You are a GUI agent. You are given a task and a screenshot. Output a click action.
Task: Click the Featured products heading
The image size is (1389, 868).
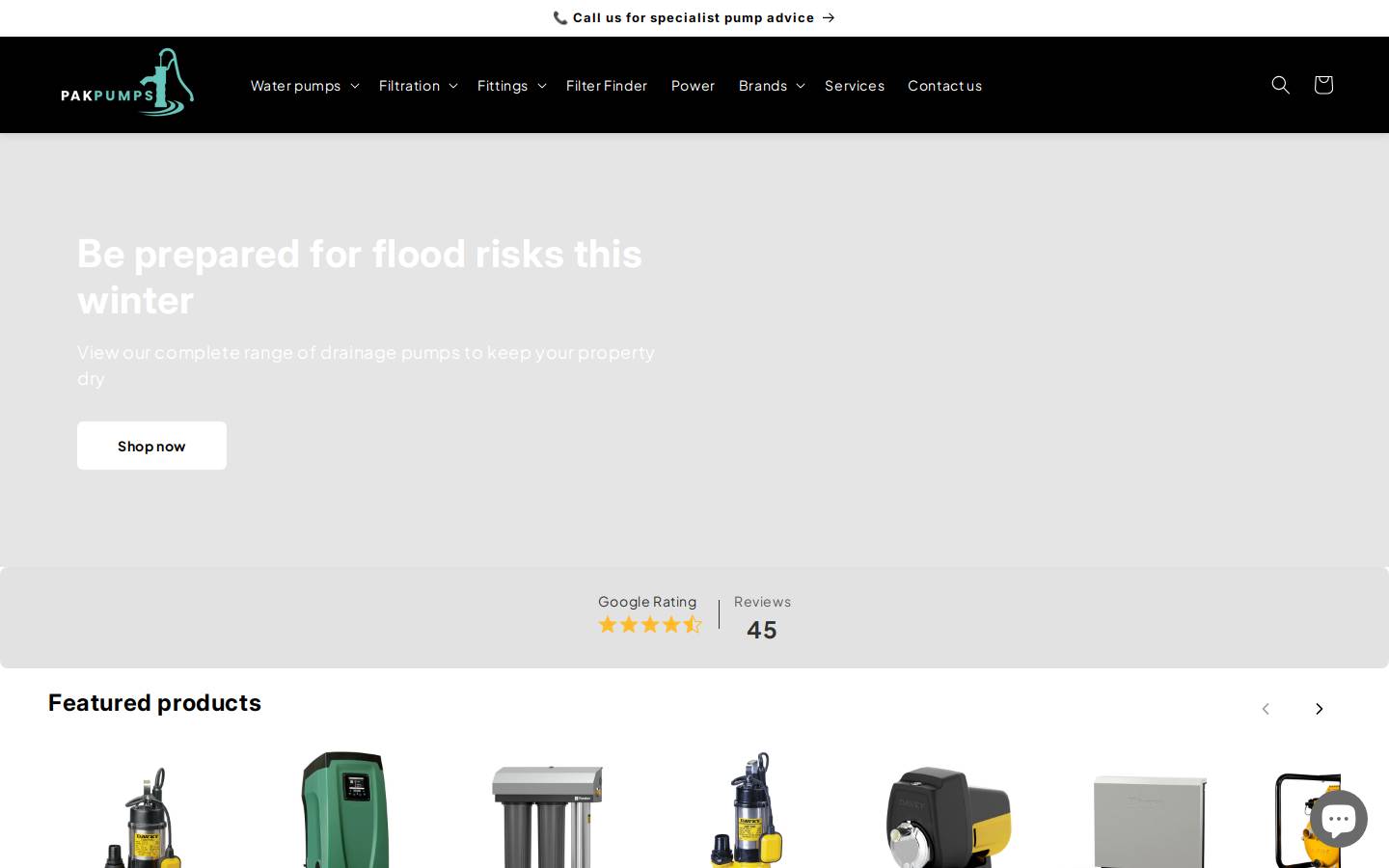[154, 702]
